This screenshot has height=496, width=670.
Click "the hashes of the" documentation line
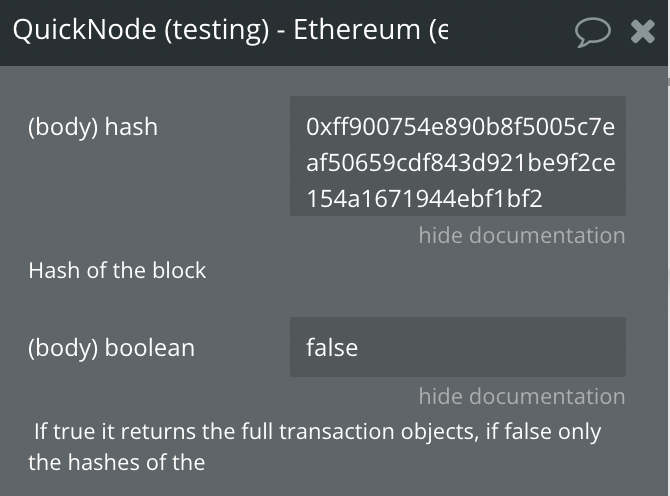click(117, 463)
